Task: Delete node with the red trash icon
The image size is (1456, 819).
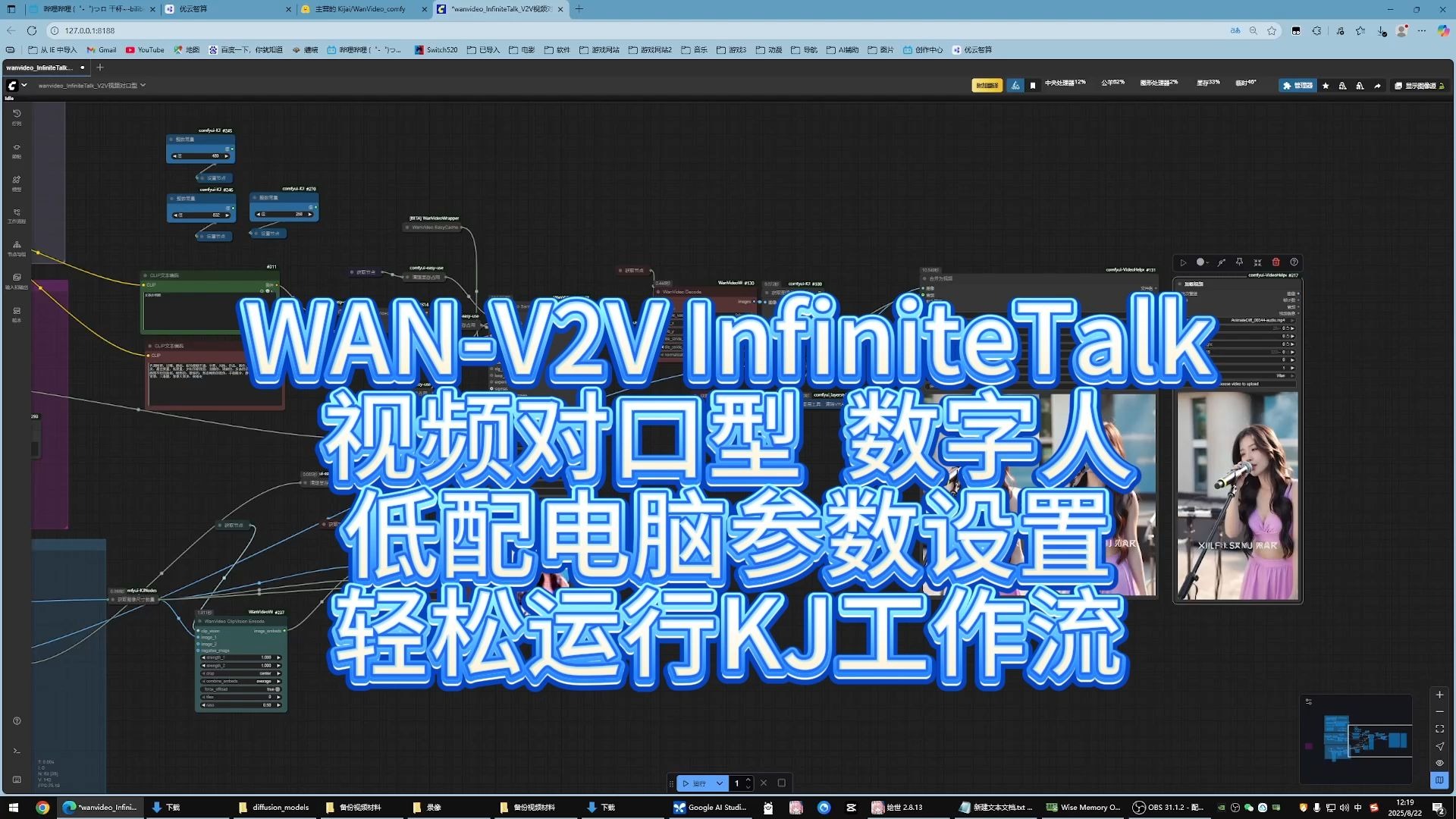Action: pos(1276,262)
